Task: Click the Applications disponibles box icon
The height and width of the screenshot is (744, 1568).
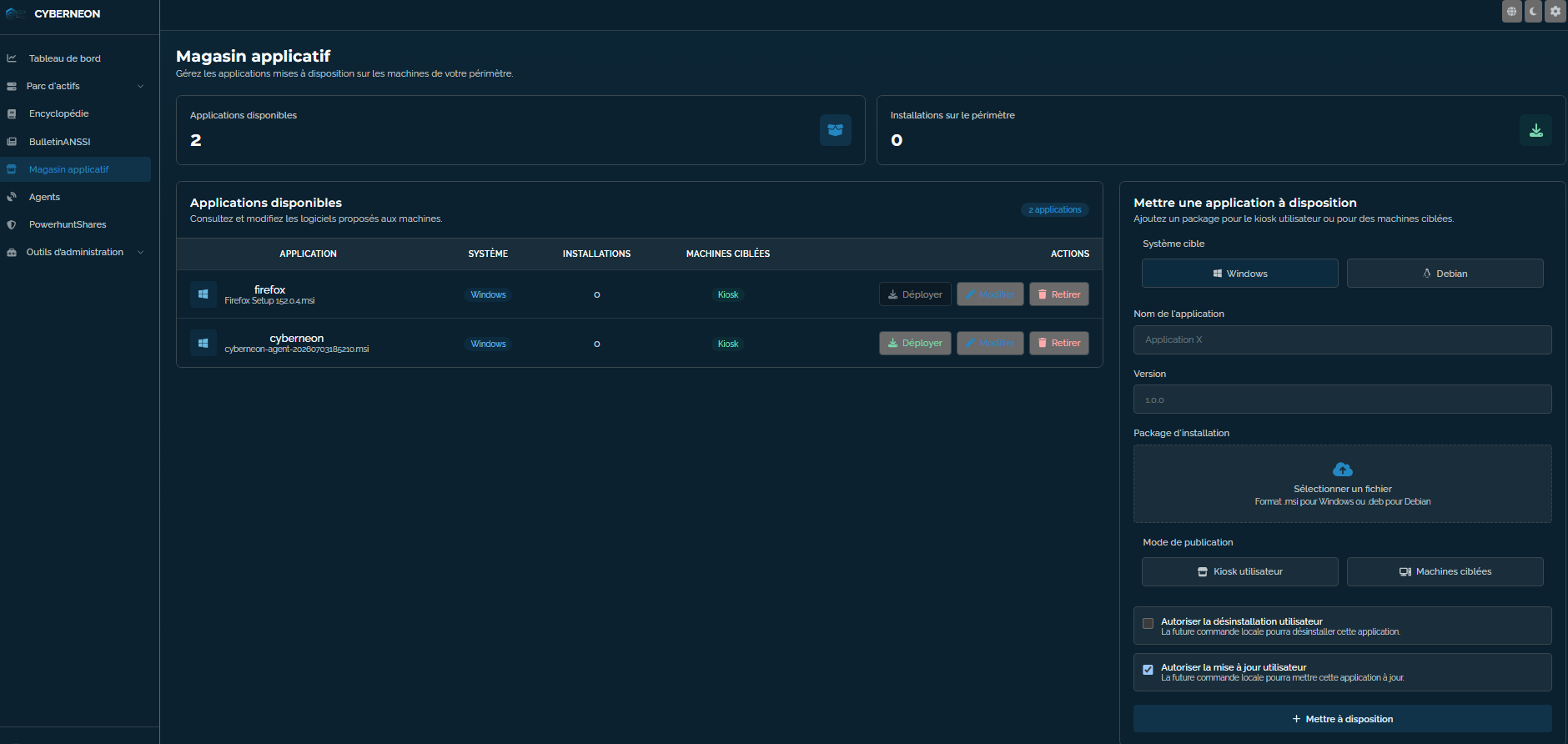Action: click(835, 130)
